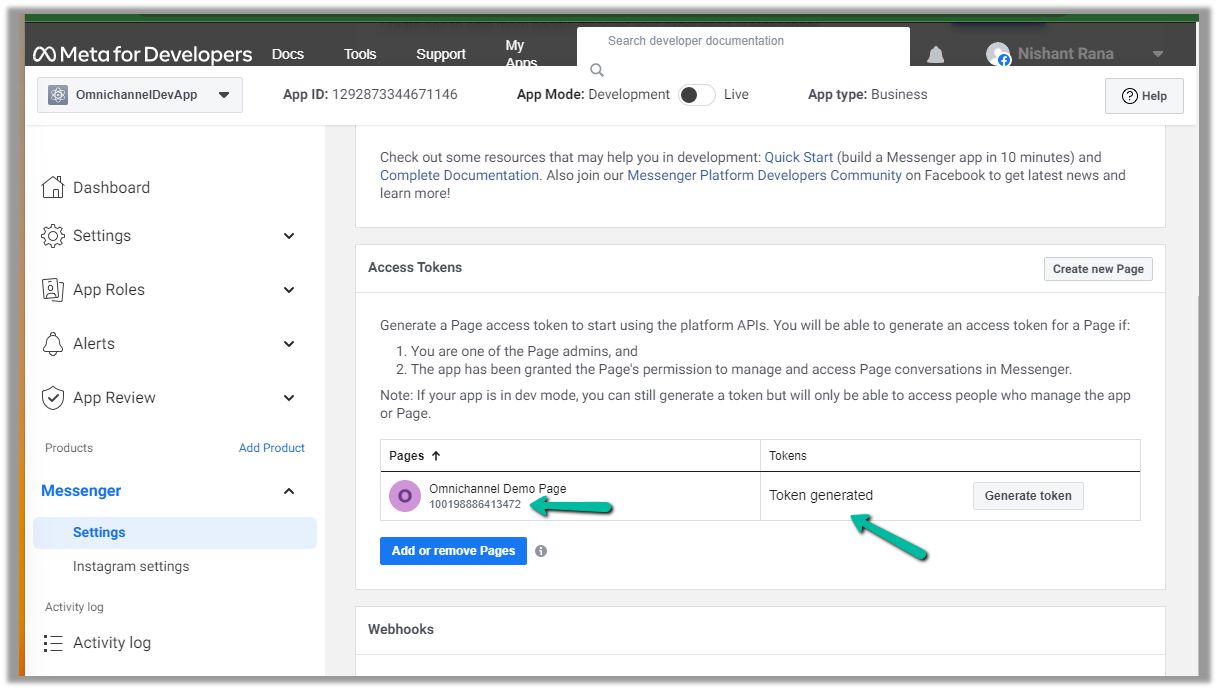Toggle App Mode from Development to Live
Viewport: 1218px width, 690px height.
[x=697, y=95]
